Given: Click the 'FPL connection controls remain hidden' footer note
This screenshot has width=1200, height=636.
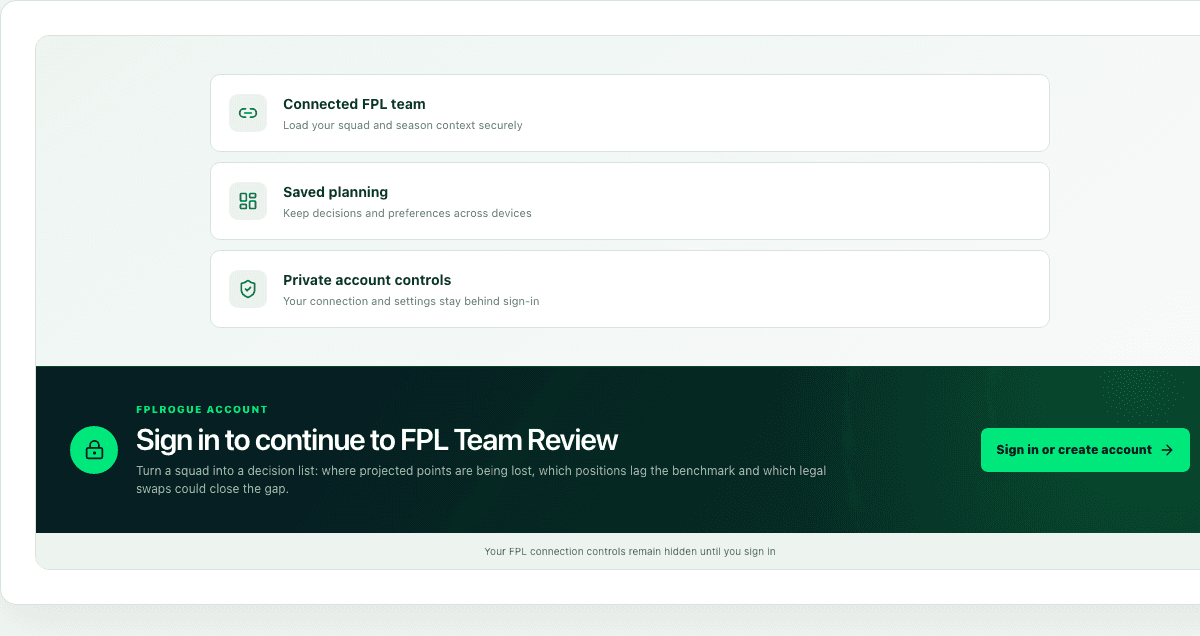Looking at the screenshot, I should (x=630, y=551).
